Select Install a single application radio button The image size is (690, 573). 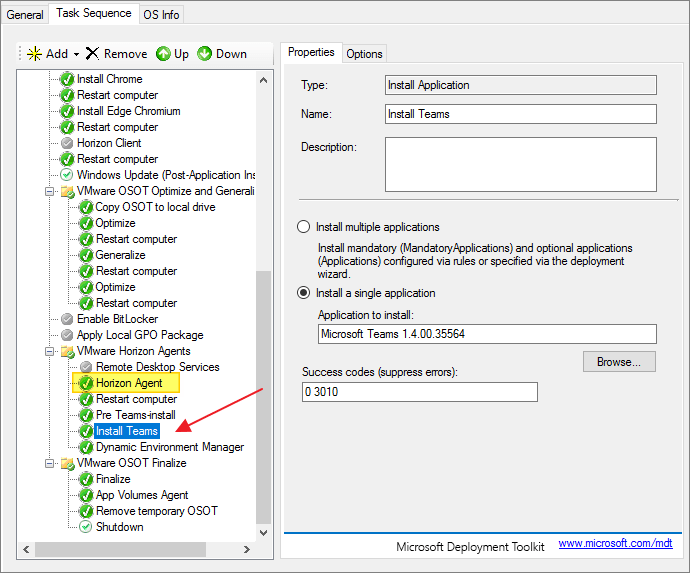click(x=304, y=293)
